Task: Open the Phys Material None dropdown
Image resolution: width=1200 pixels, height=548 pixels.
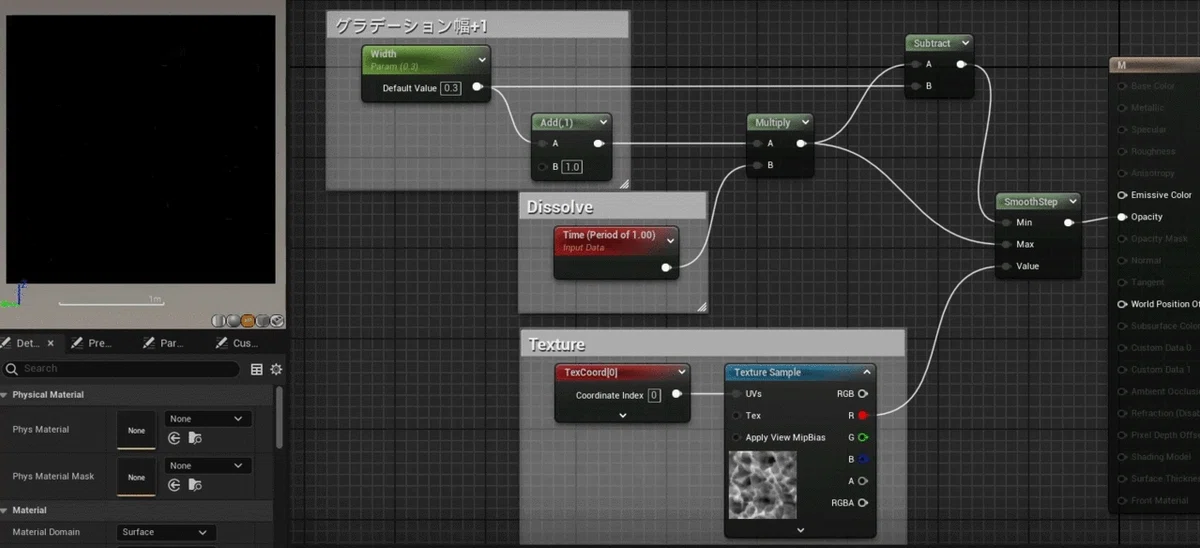Action: 207,419
